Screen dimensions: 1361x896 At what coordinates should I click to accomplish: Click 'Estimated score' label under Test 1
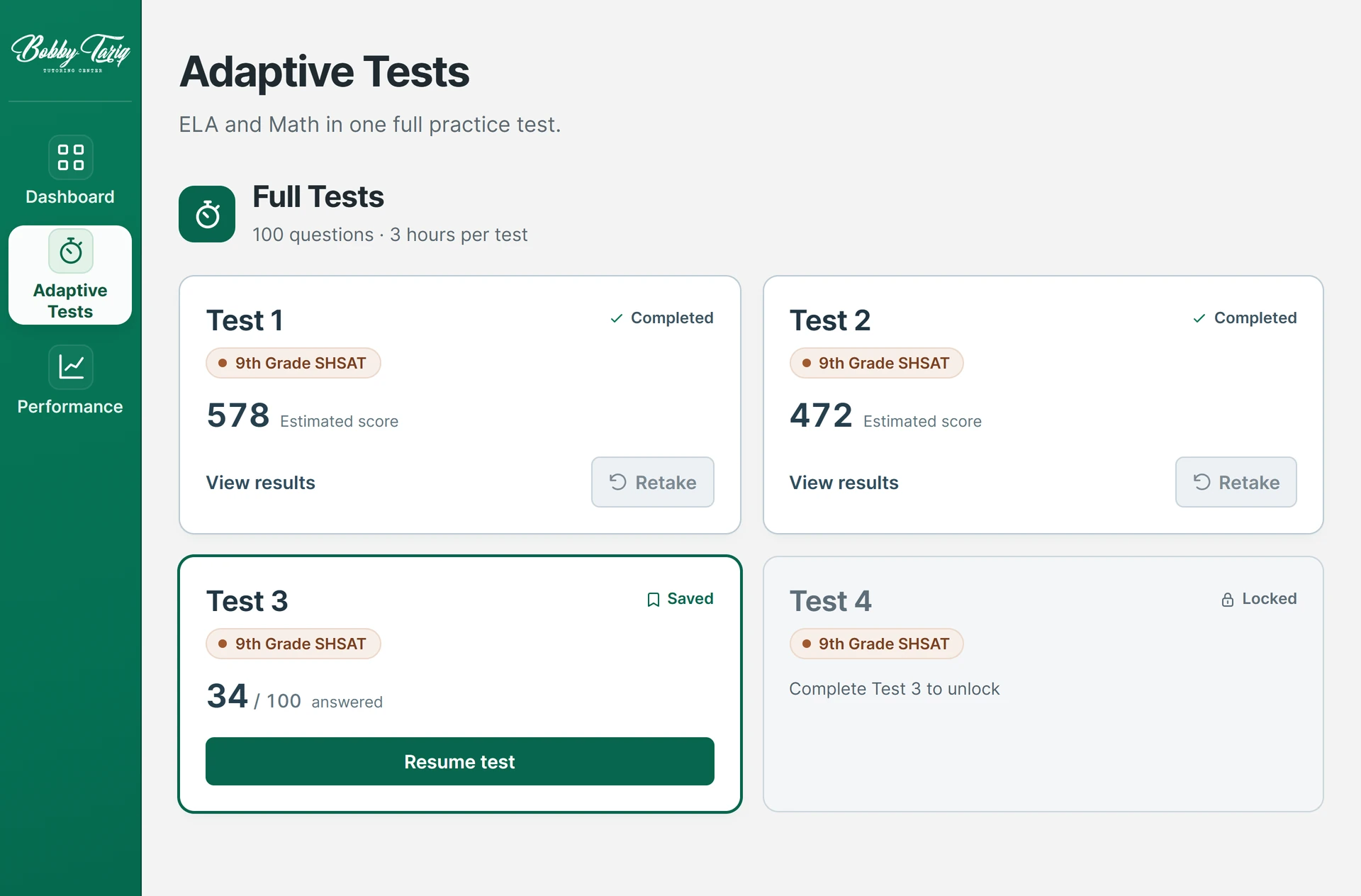click(x=340, y=422)
